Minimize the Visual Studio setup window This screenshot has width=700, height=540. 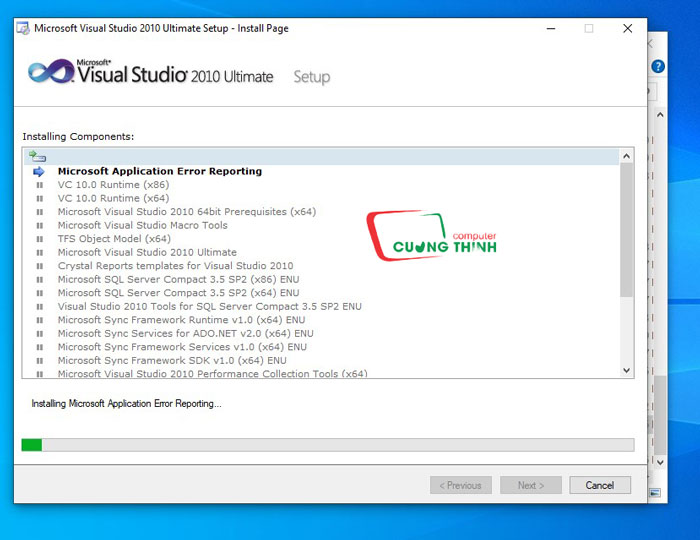(551, 29)
